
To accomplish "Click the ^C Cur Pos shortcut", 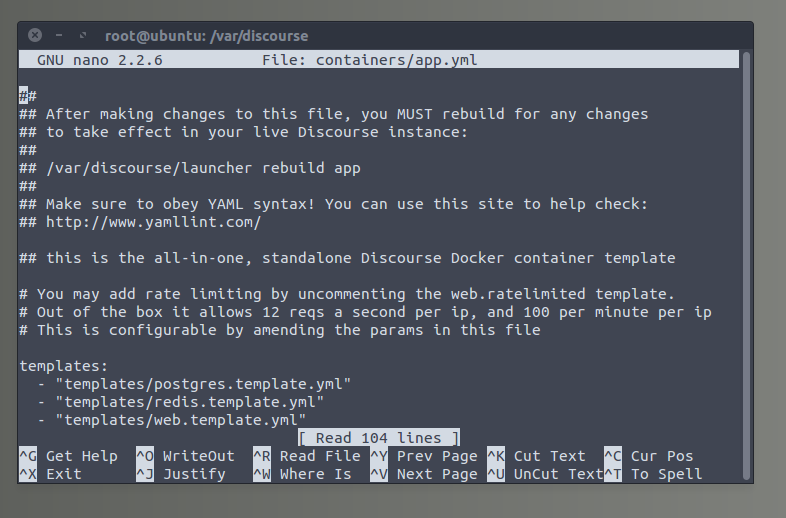I will pos(653,456).
